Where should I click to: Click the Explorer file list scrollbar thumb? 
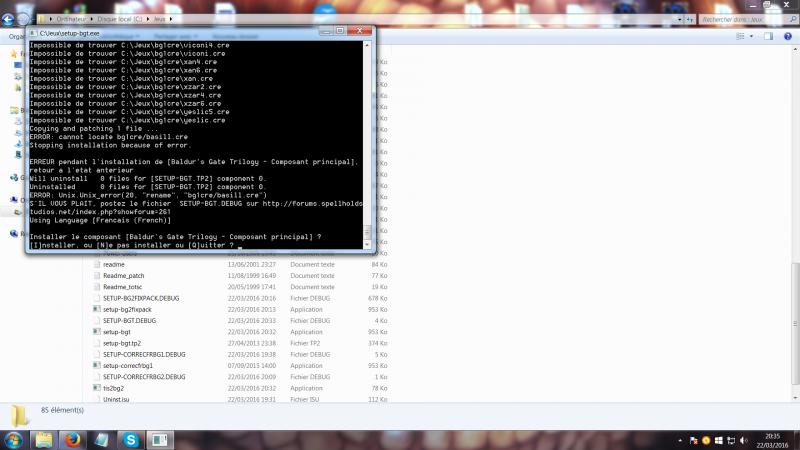point(795,324)
